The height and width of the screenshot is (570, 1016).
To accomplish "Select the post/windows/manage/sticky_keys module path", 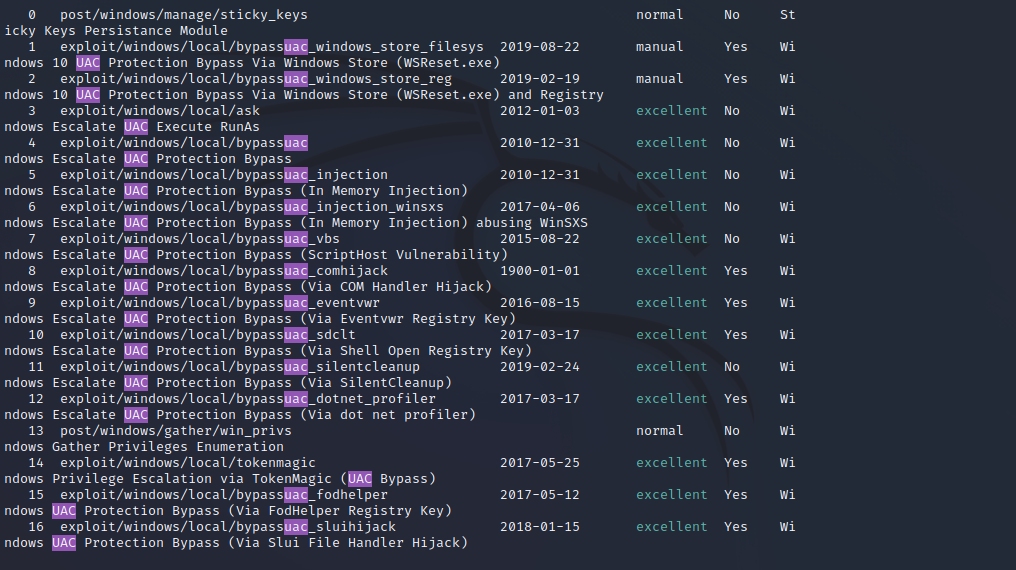I will pos(184,15).
